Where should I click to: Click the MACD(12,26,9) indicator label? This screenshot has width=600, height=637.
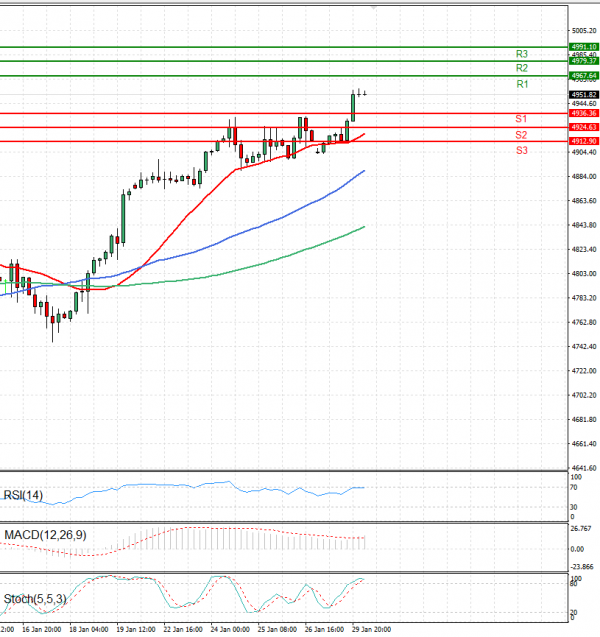click(x=45, y=535)
